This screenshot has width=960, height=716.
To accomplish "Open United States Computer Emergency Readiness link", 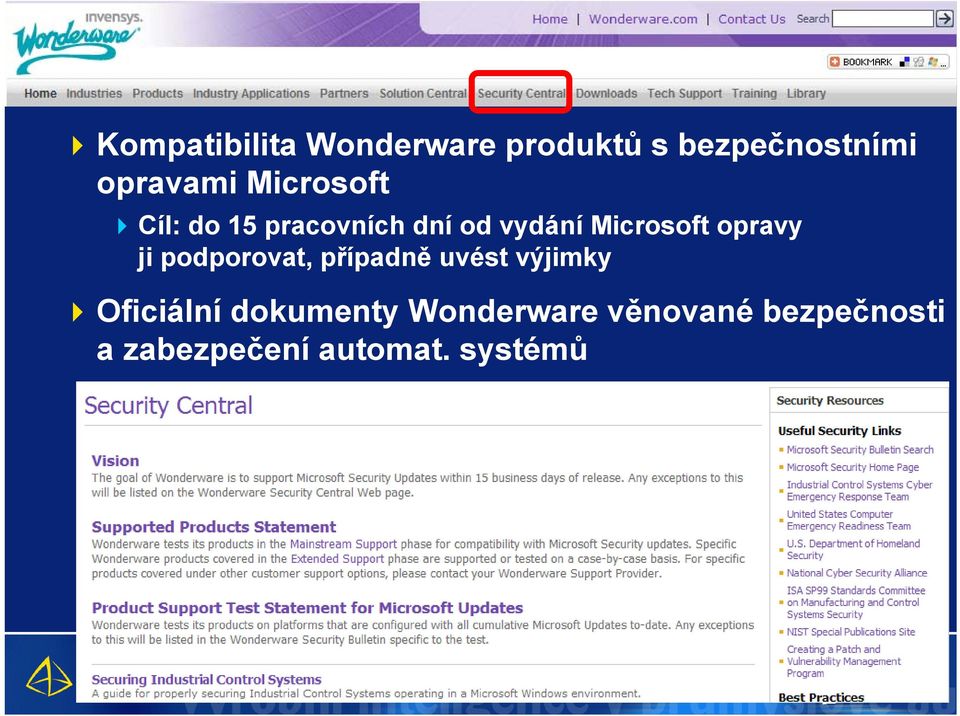I will 849,520.
